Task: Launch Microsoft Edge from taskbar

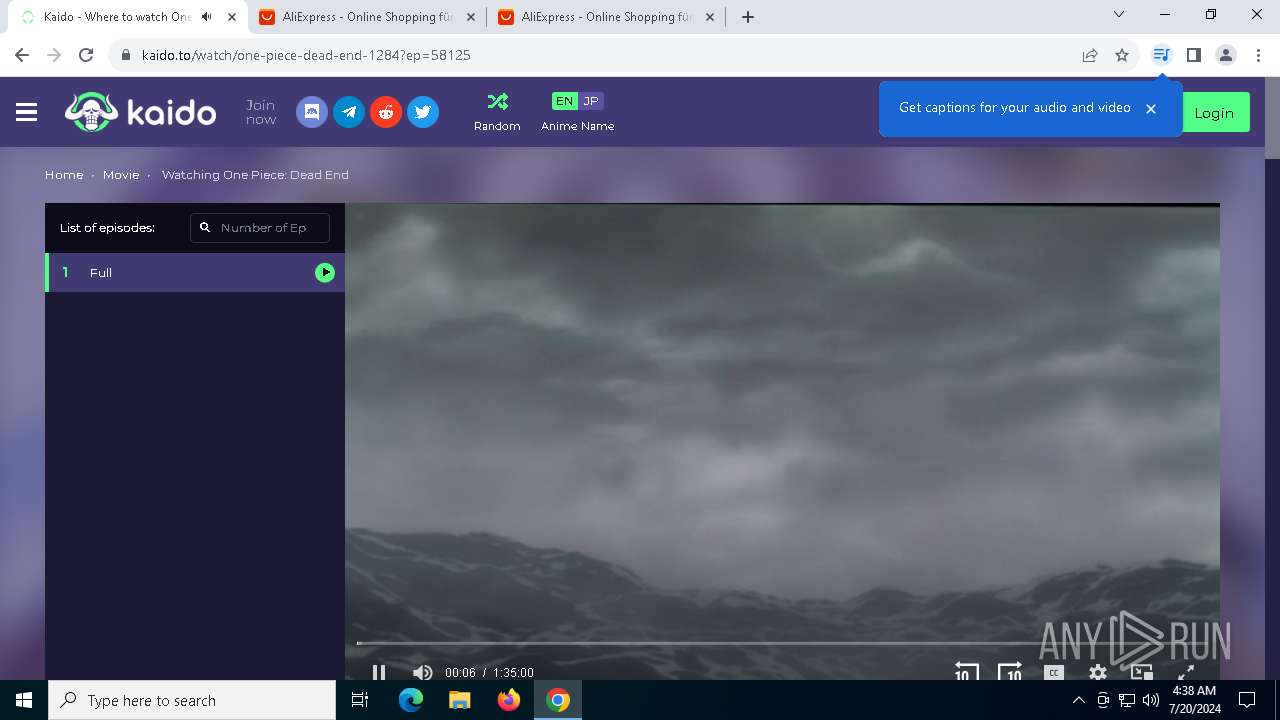Action: click(x=411, y=700)
